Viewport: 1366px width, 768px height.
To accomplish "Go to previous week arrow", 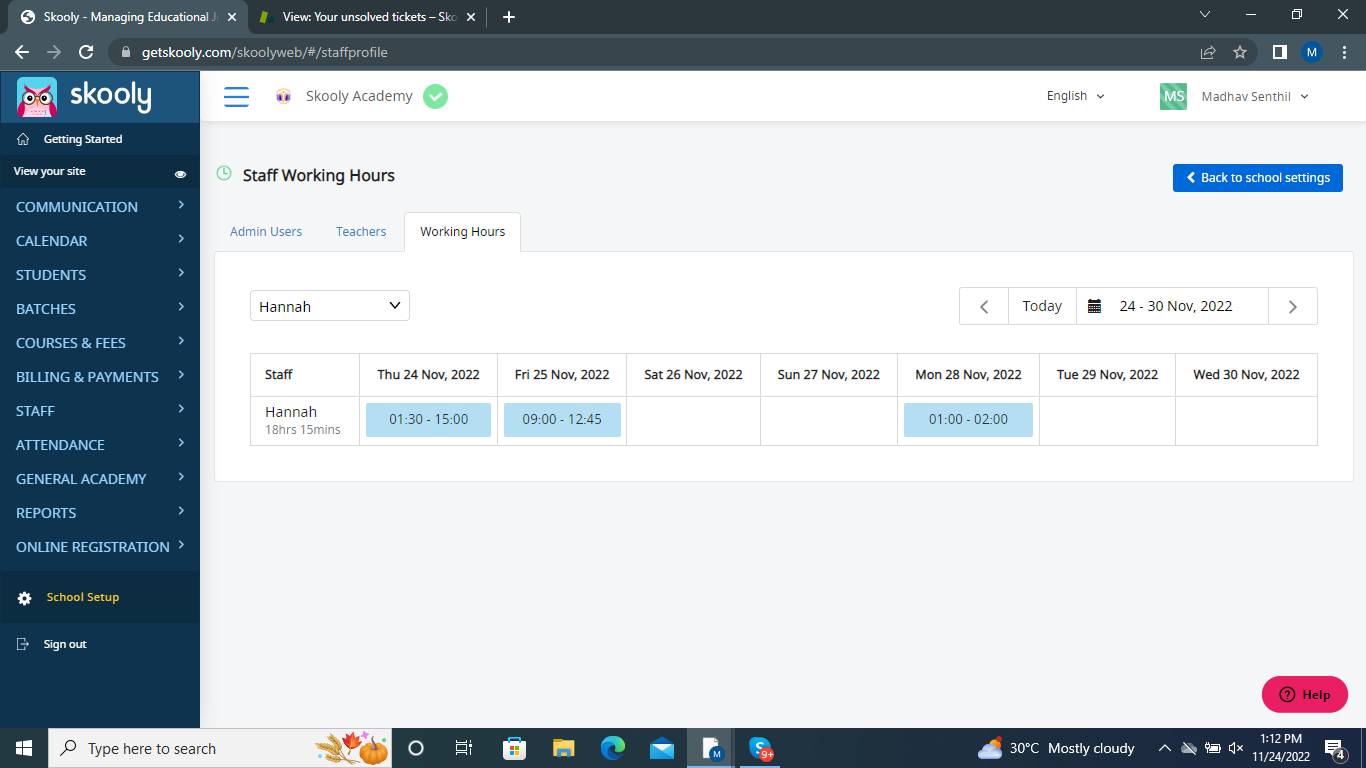I will tap(984, 307).
